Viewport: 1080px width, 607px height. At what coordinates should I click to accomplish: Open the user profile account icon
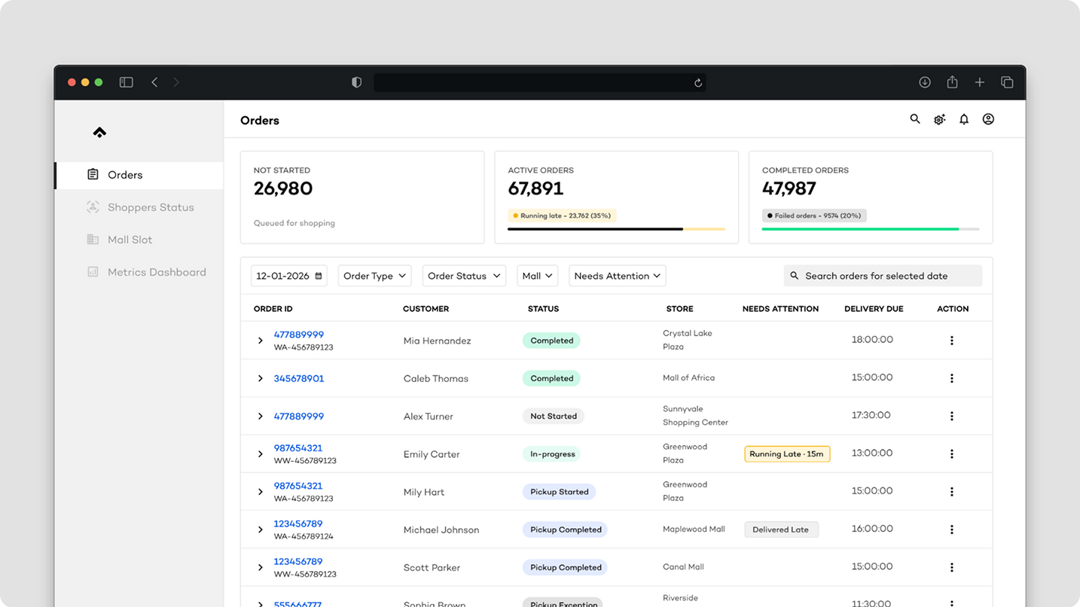tap(988, 119)
